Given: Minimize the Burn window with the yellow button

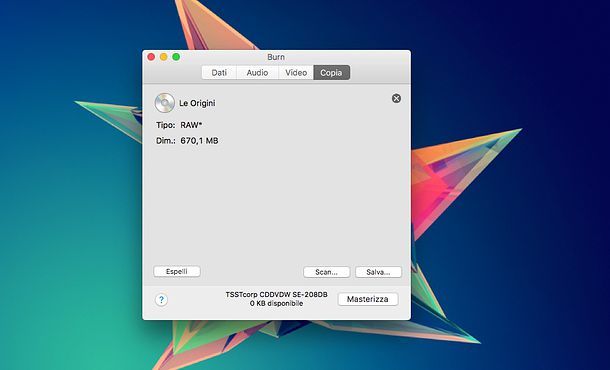Looking at the screenshot, I should (163, 57).
